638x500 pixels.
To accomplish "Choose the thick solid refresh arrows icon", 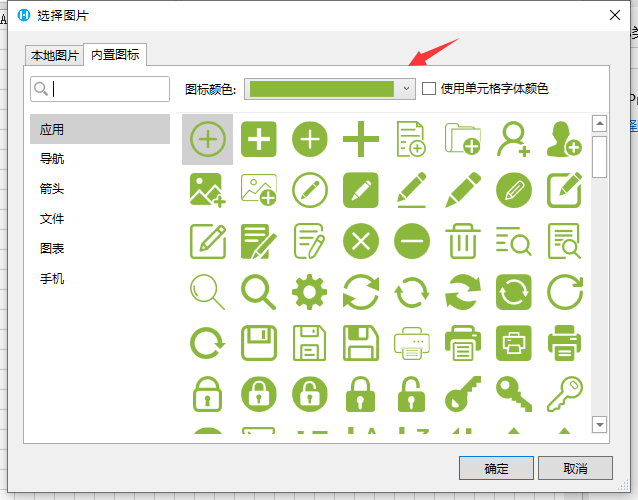I will 463,292.
